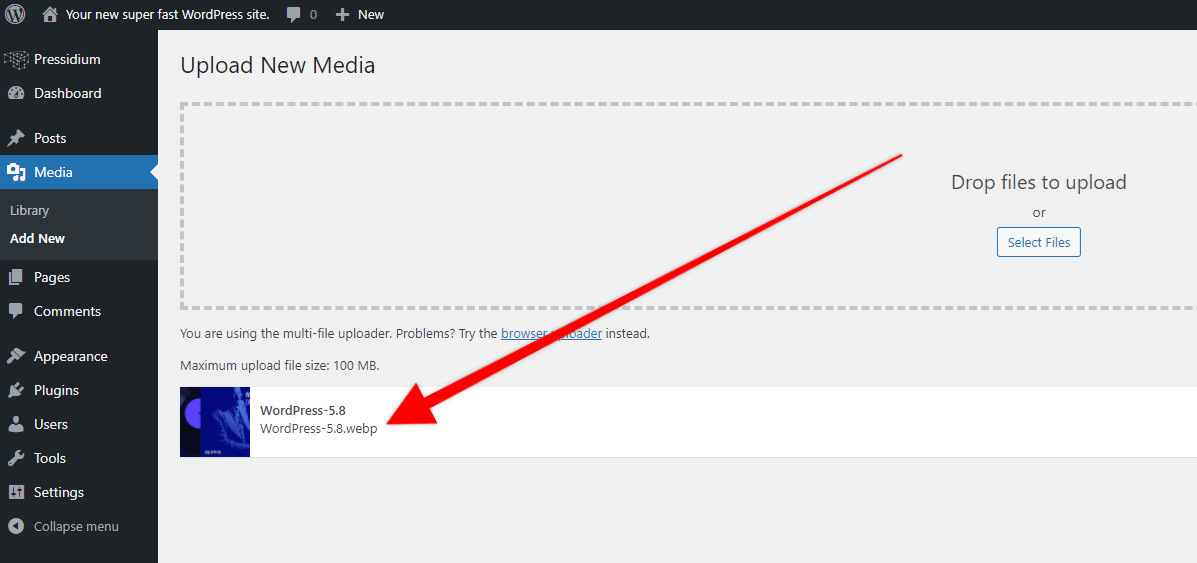Click the Posts pushpin icon
1197x563 pixels.
(16, 138)
